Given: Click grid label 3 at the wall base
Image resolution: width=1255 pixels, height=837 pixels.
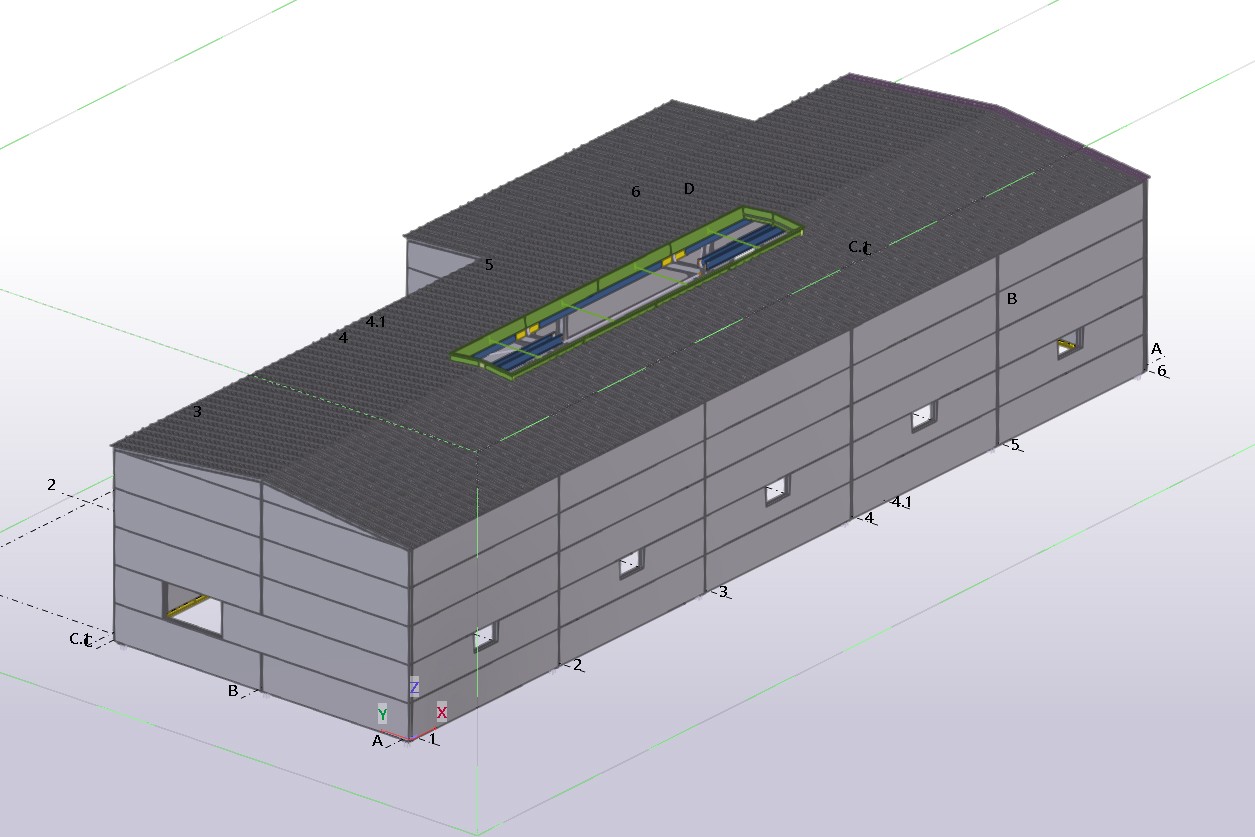Looking at the screenshot, I should 723,592.
